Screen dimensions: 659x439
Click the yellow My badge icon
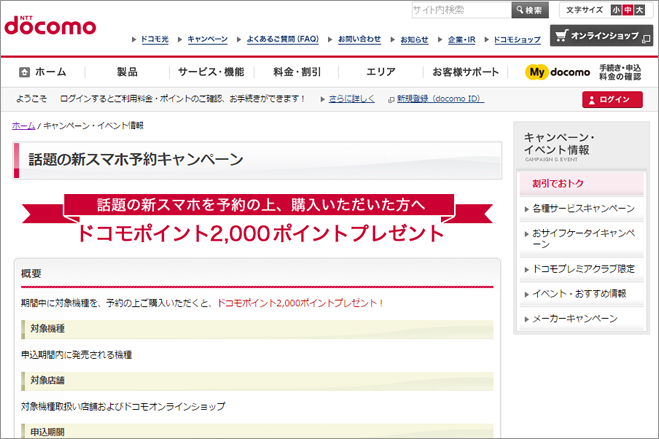click(537, 72)
